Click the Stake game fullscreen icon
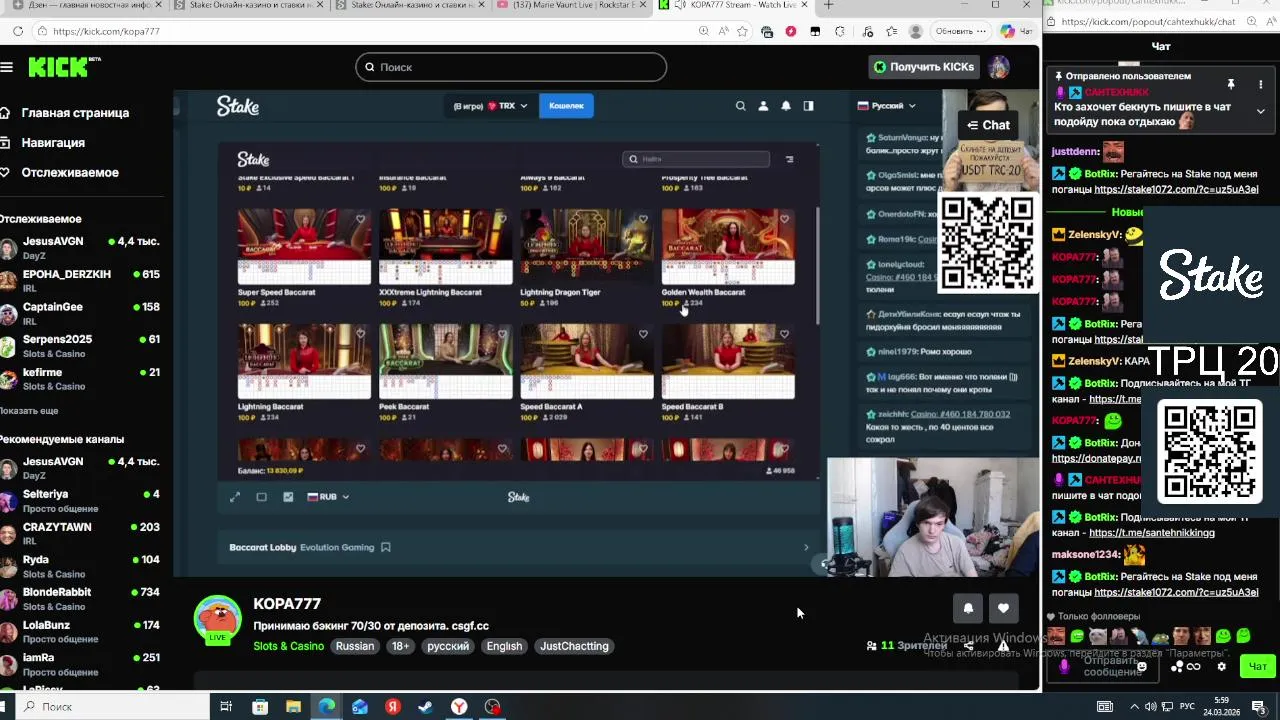 (x=235, y=497)
